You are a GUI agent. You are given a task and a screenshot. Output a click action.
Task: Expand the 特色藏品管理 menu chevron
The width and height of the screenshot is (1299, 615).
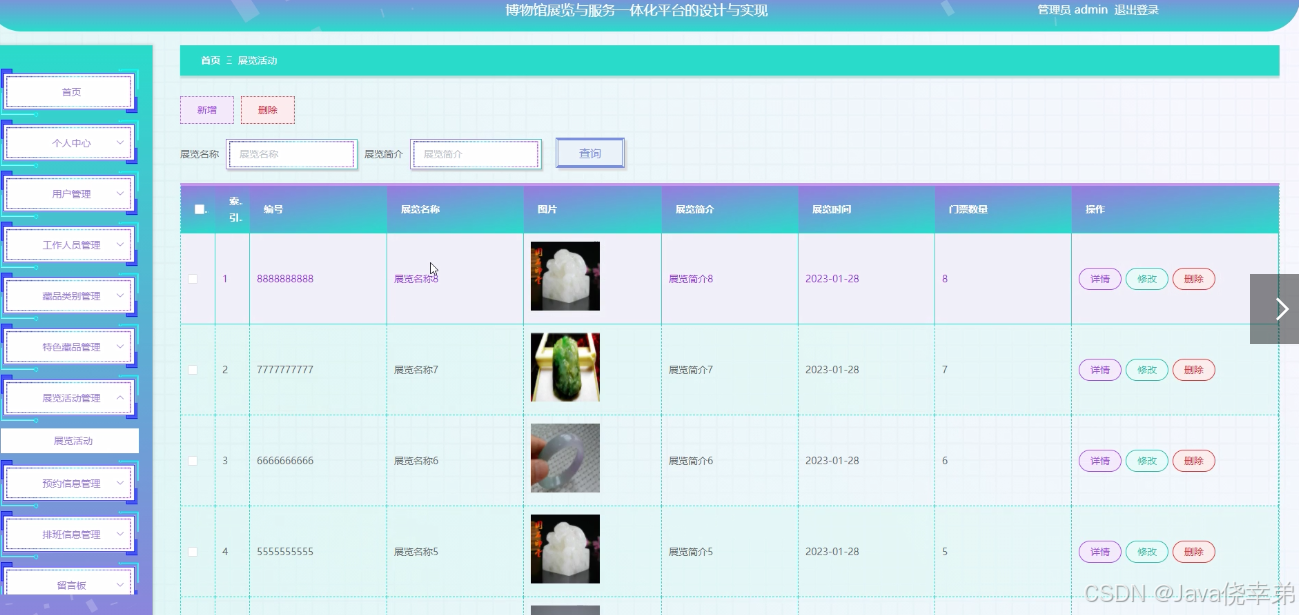[x=120, y=347]
